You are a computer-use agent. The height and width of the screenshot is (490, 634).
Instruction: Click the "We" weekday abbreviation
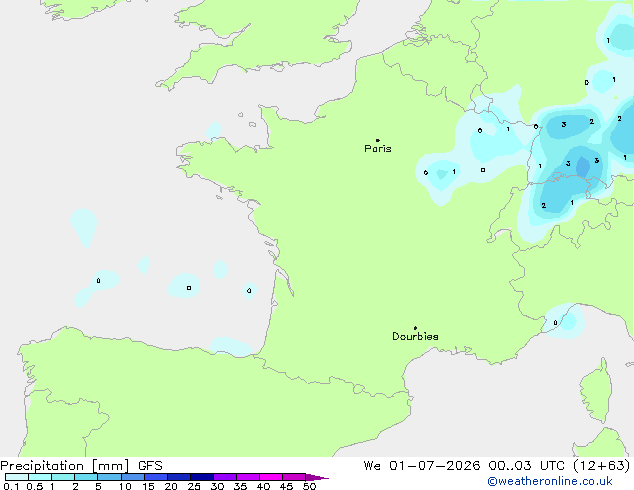click(x=372, y=466)
